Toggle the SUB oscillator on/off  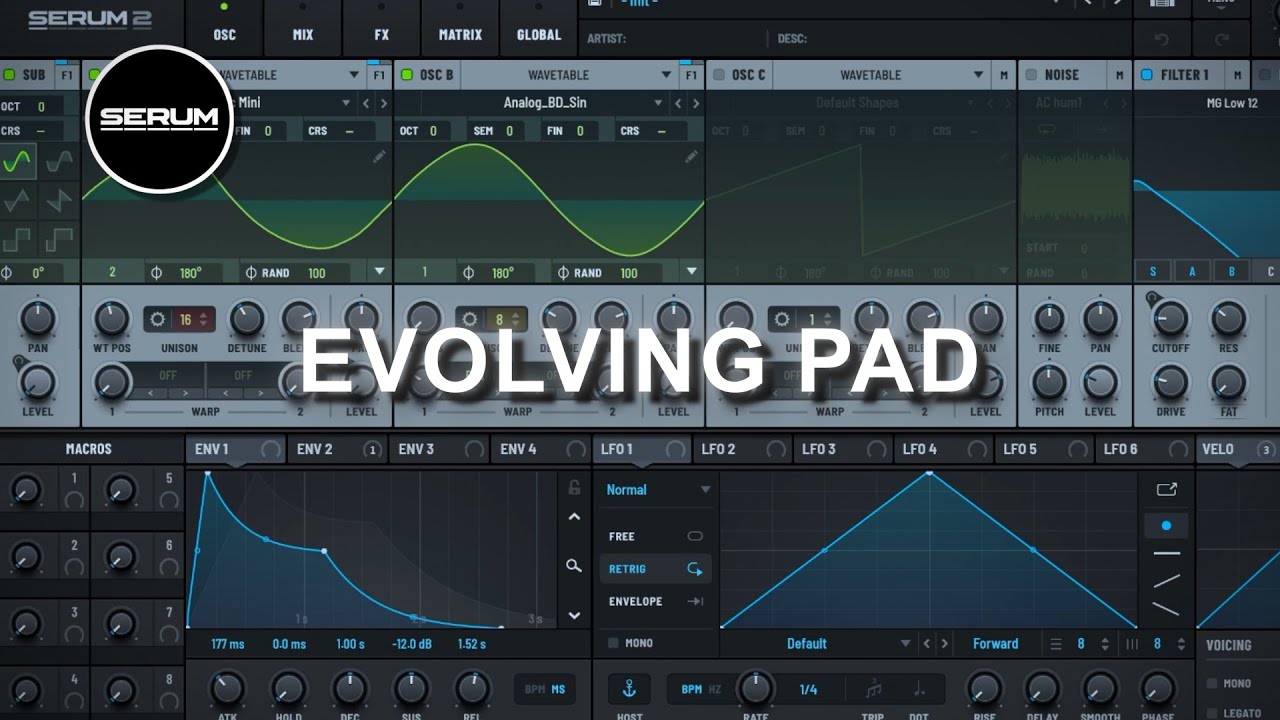tap(9, 75)
